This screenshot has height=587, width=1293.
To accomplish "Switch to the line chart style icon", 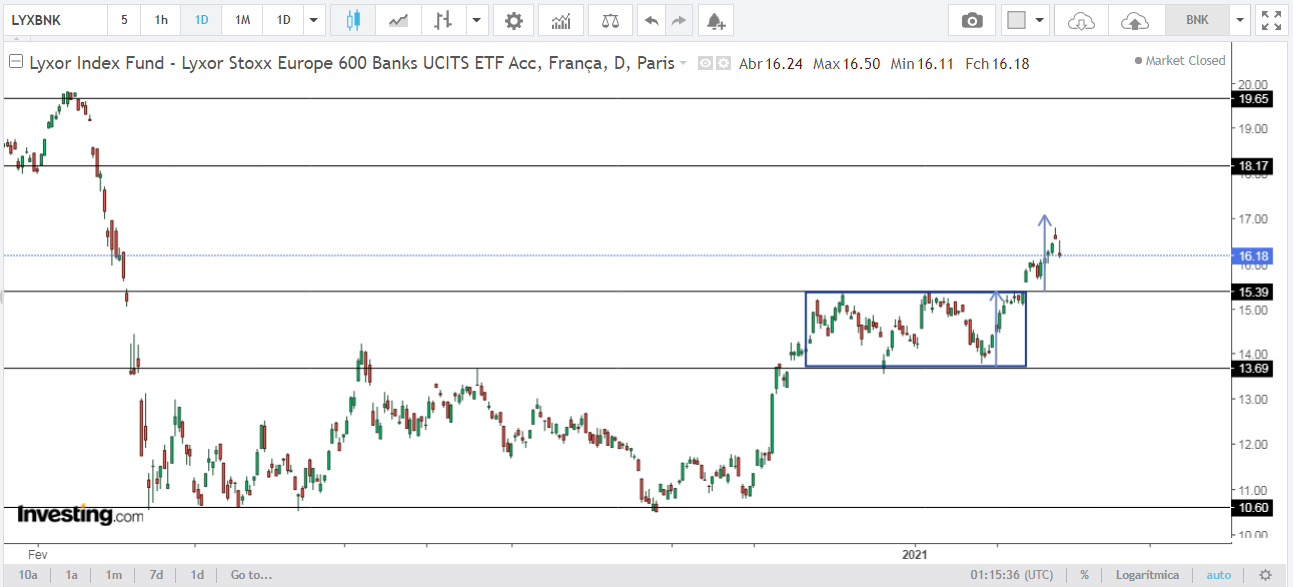I will pyautogui.click(x=399, y=20).
